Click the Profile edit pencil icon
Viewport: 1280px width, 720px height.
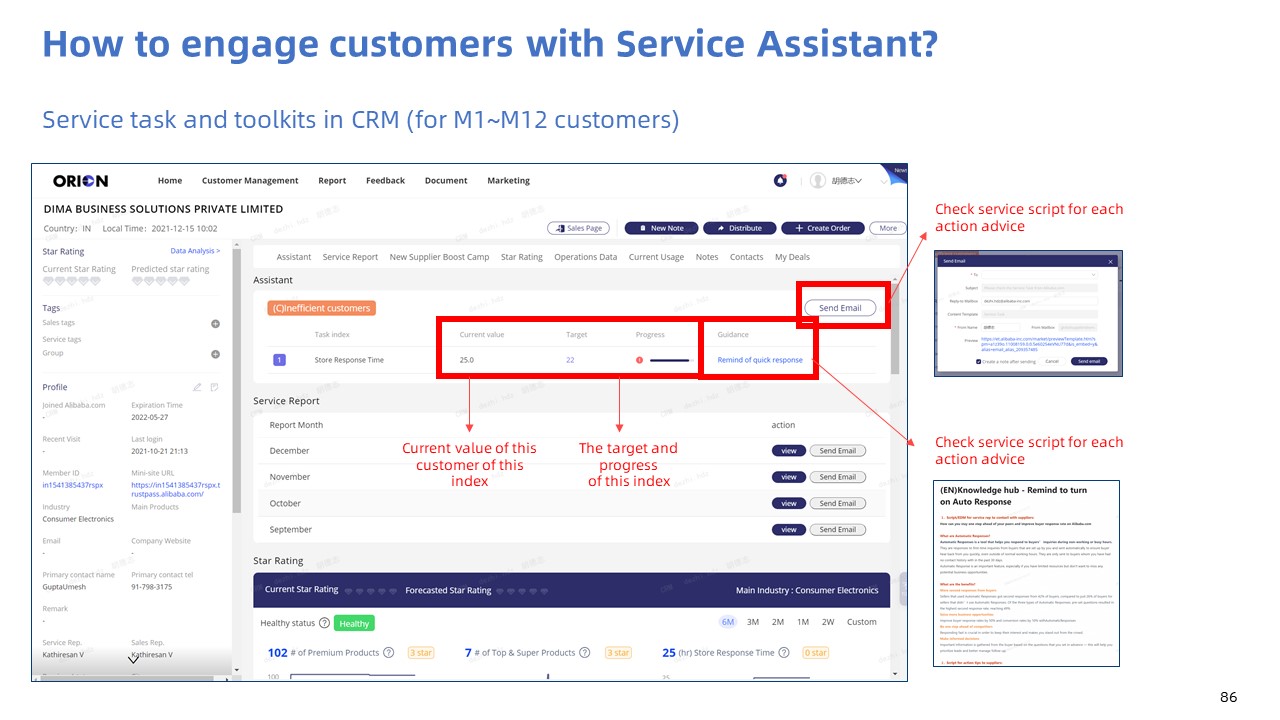(198, 387)
